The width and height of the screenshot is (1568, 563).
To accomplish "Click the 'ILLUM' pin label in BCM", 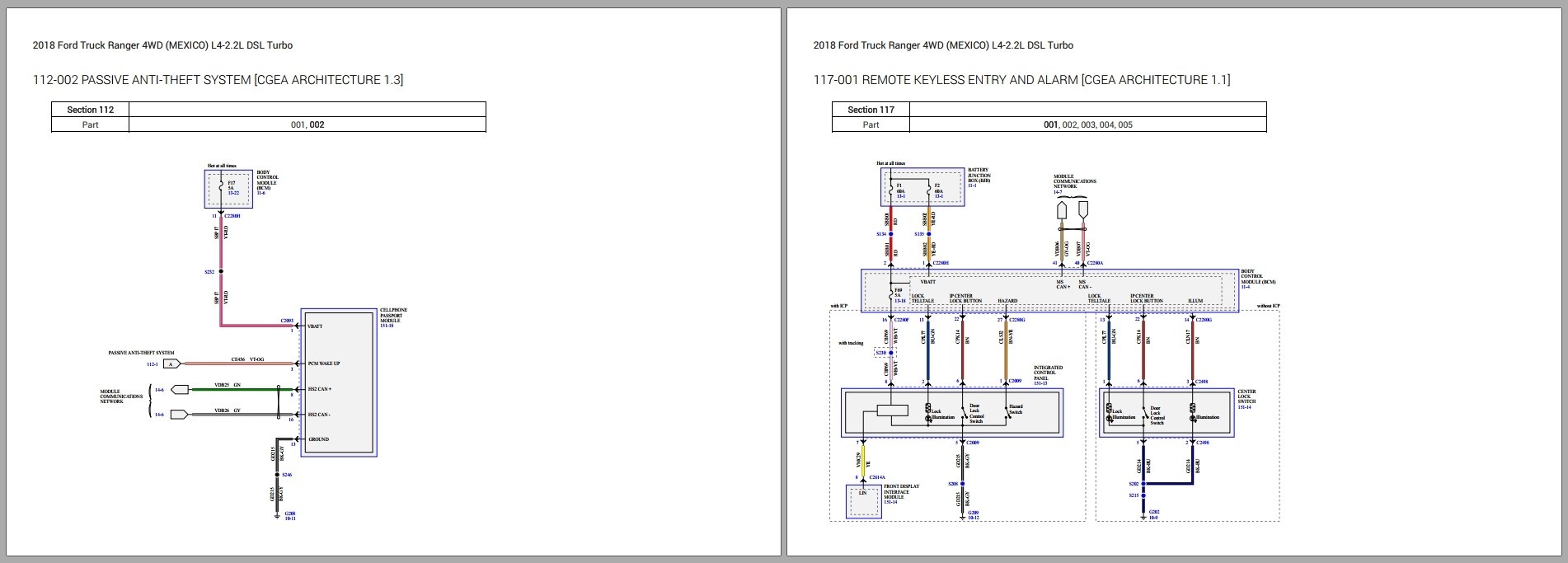I will (1195, 301).
